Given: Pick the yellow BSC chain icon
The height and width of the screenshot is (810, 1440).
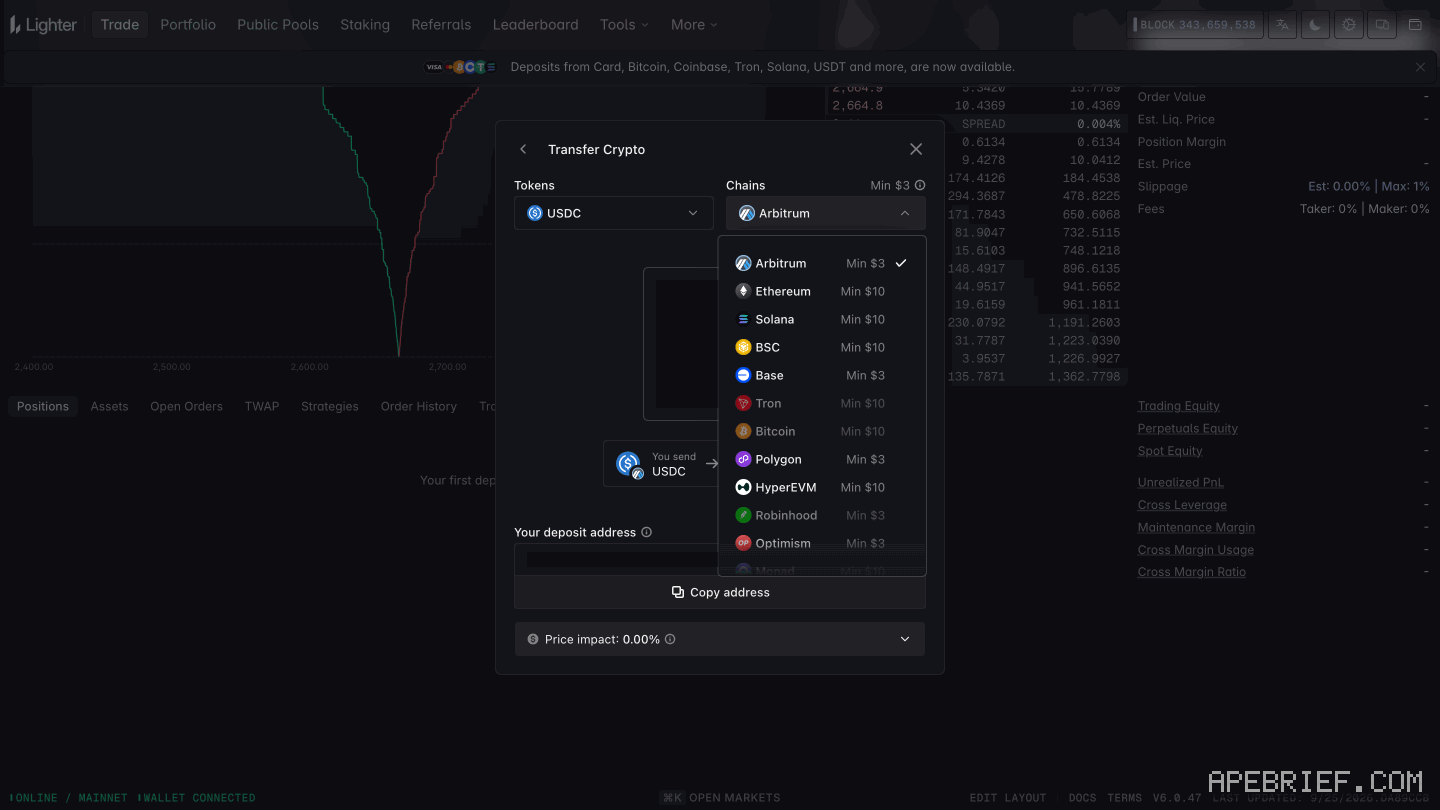Looking at the screenshot, I should pyautogui.click(x=743, y=347).
